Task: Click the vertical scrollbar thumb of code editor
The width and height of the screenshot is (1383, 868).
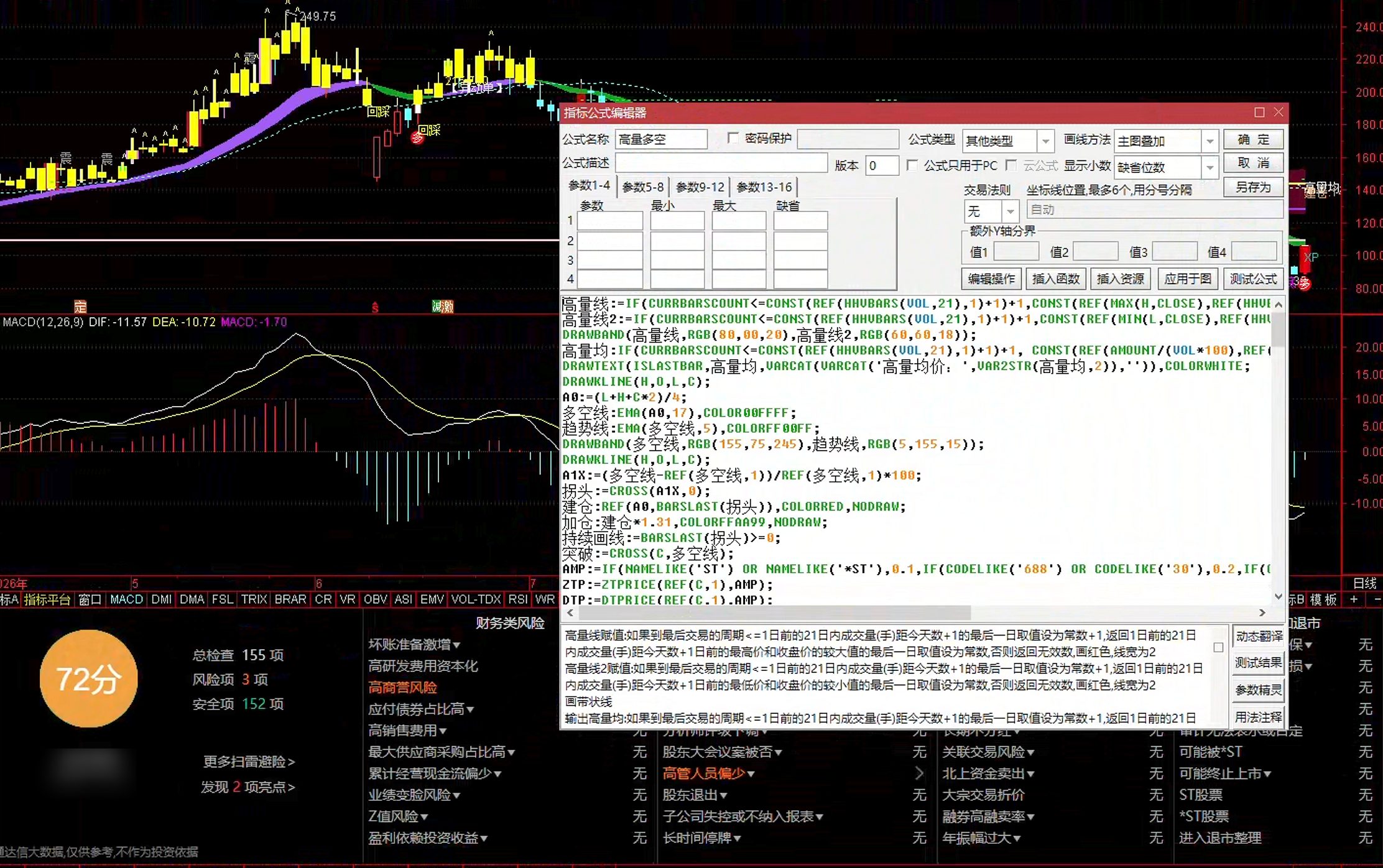Action: 1279,330
